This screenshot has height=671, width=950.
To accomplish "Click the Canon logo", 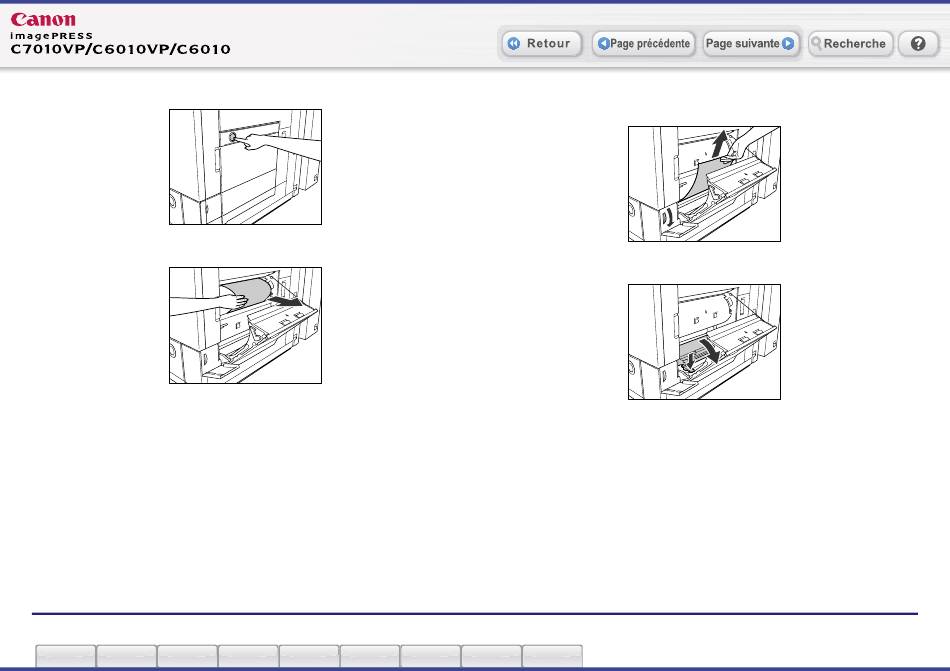I will coord(43,20).
